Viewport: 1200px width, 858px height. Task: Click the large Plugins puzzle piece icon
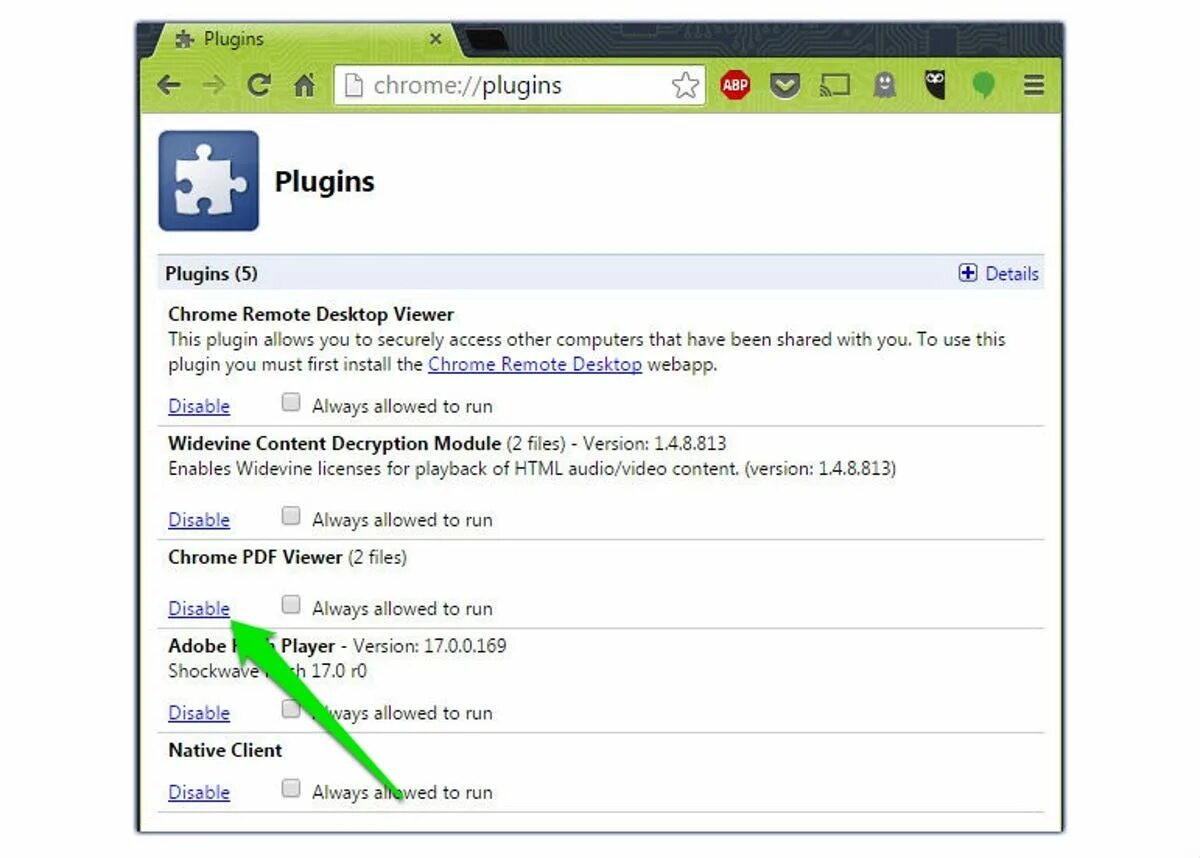209,181
